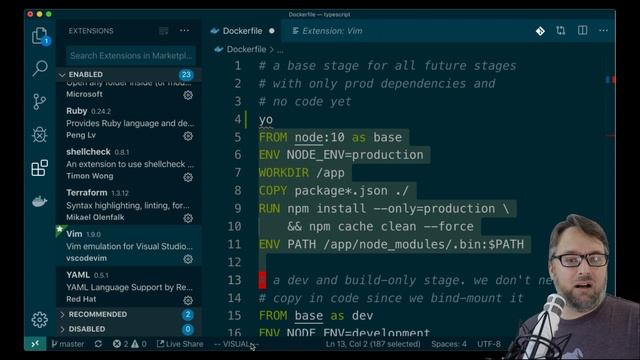Click the 'yo' text on line 4
This screenshot has width=640, height=360.
(x=266, y=120)
